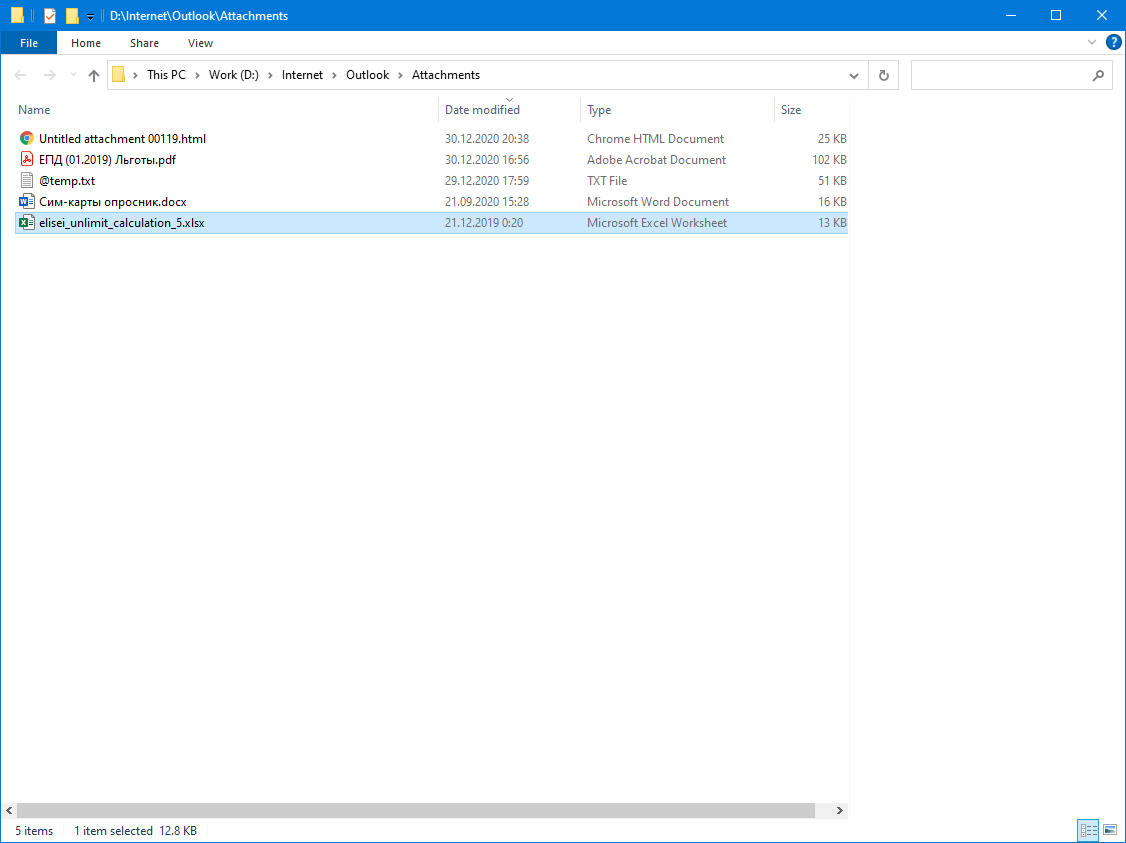Switch to the details view layout
The width and height of the screenshot is (1126, 843).
pyautogui.click(x=1088, y=831)
